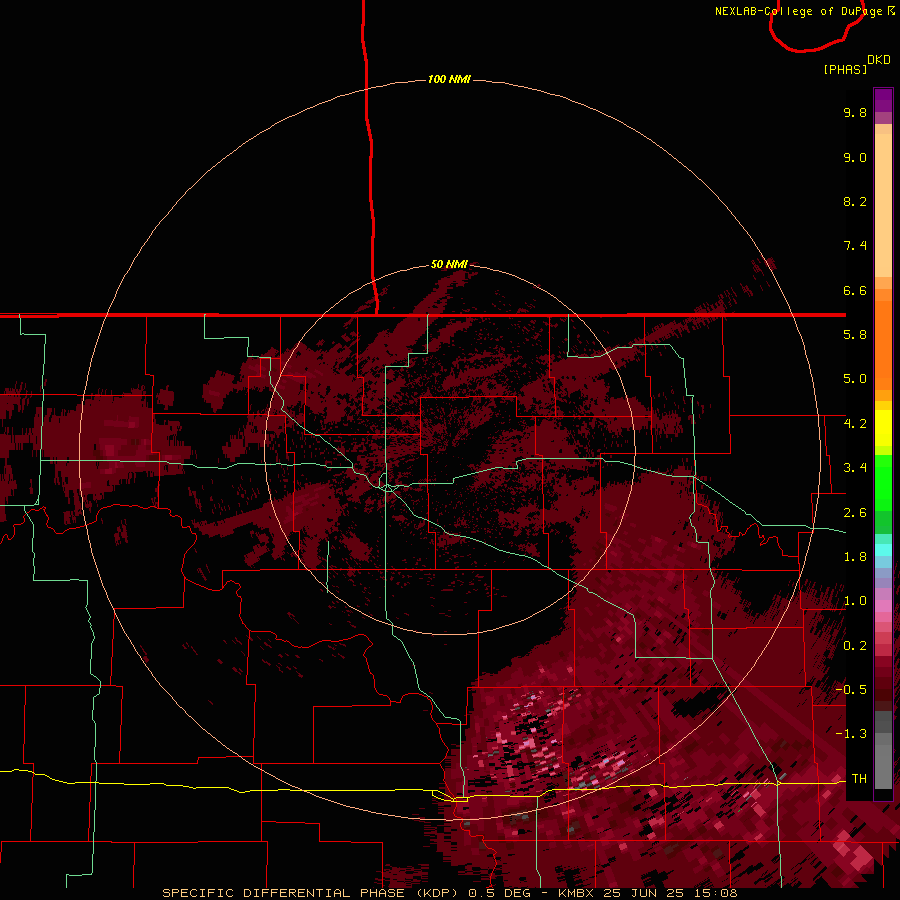This screenshot has height=900, width=900.
Task: Click the TH threshold label on scale
Action: (859, 778)
